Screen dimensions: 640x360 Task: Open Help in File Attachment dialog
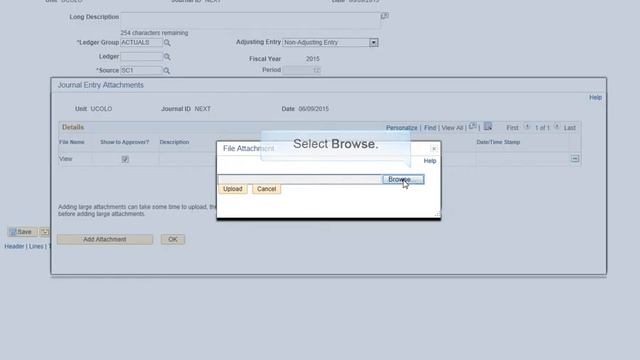(430, 161)
